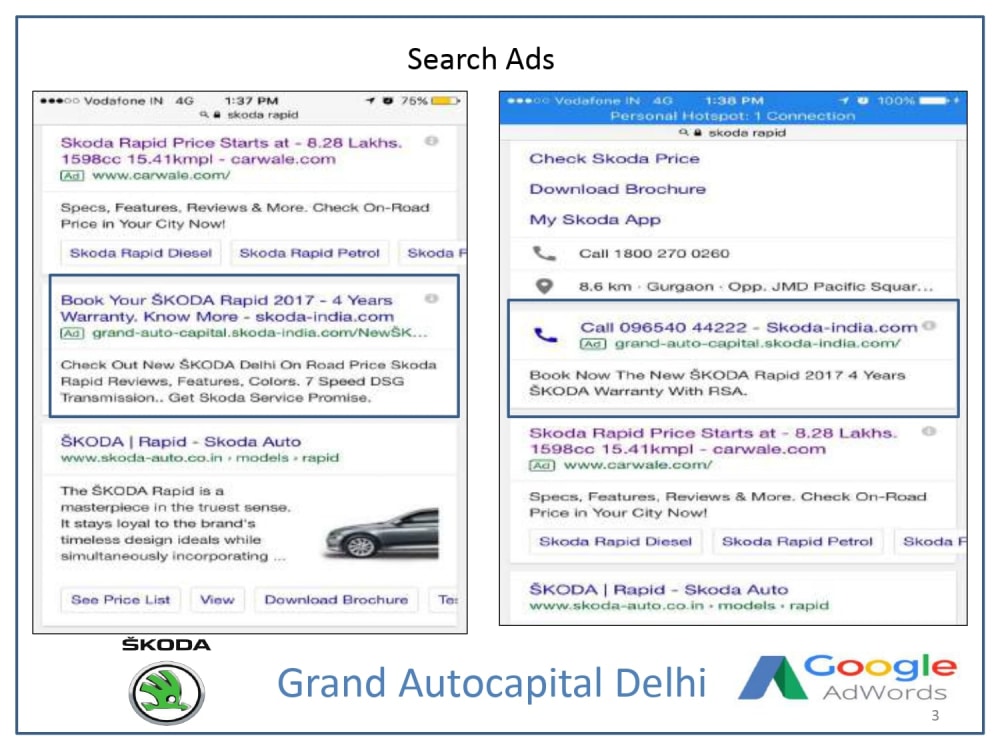Click My Skoda App link

point(595,220)
